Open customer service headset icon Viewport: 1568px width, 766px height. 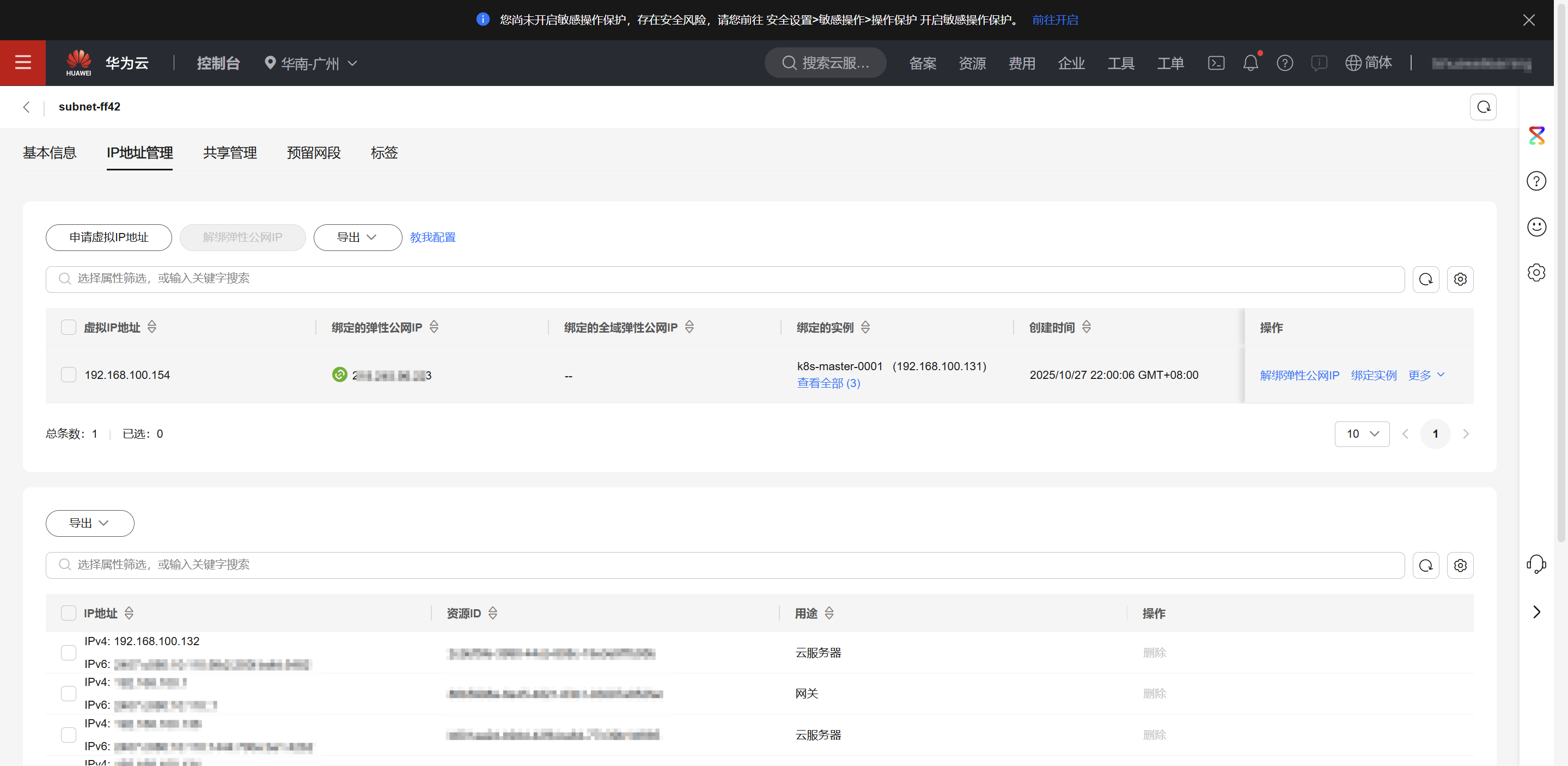(x=1536, y=563)
